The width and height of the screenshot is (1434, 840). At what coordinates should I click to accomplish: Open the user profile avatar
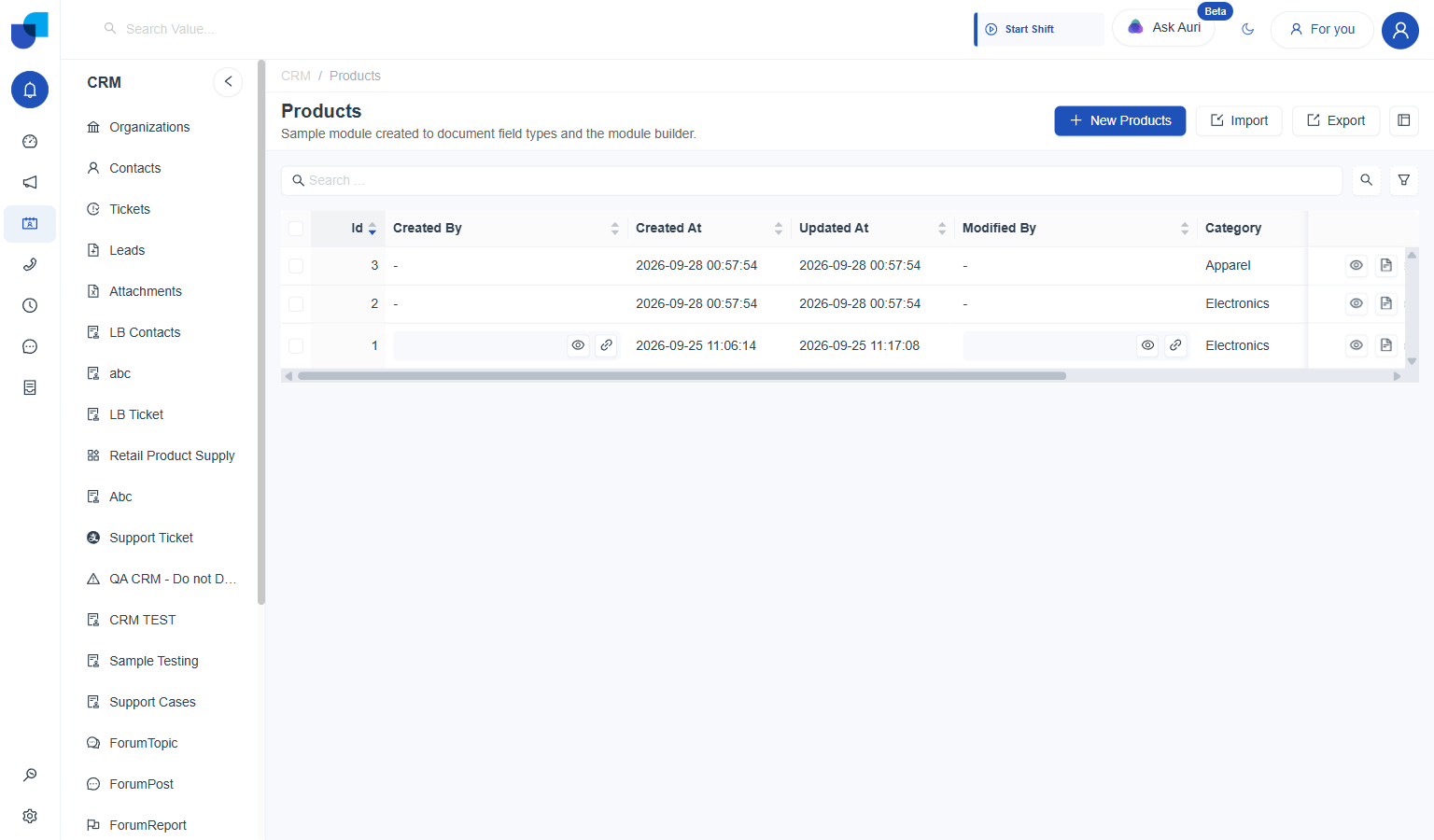click(1400, 30)
